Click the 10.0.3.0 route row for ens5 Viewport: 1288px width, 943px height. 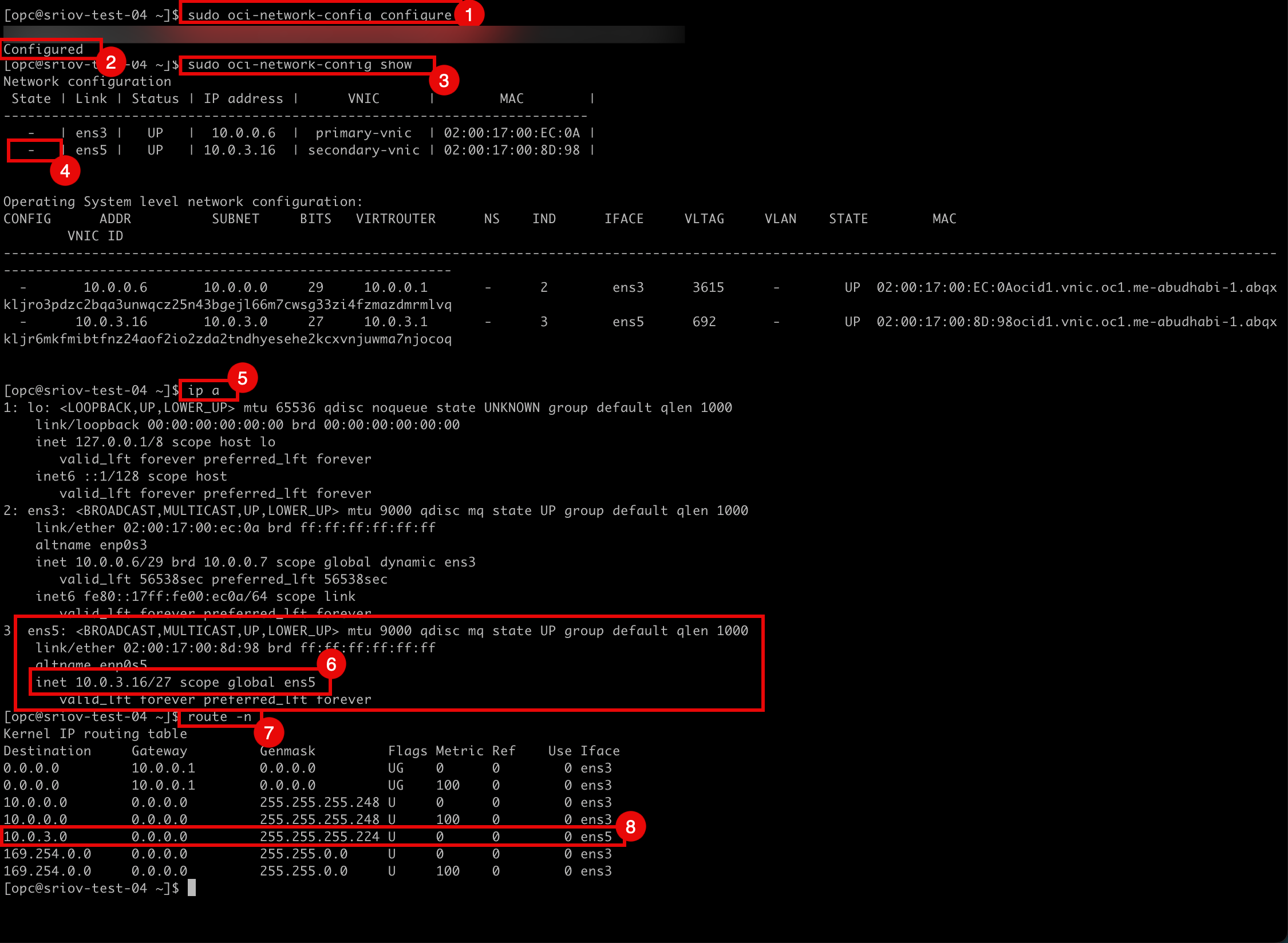click(309, 837)
